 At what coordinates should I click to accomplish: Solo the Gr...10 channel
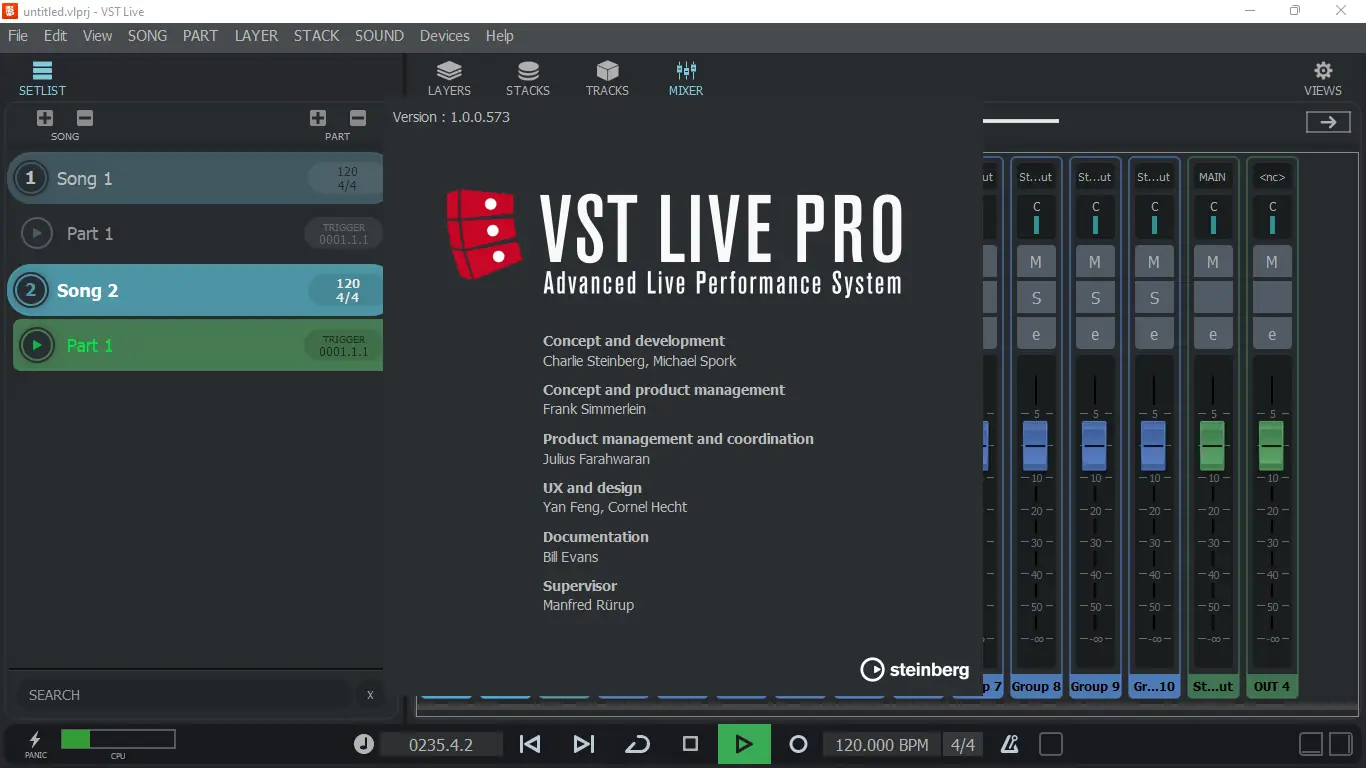click(x=1154, y=298)
